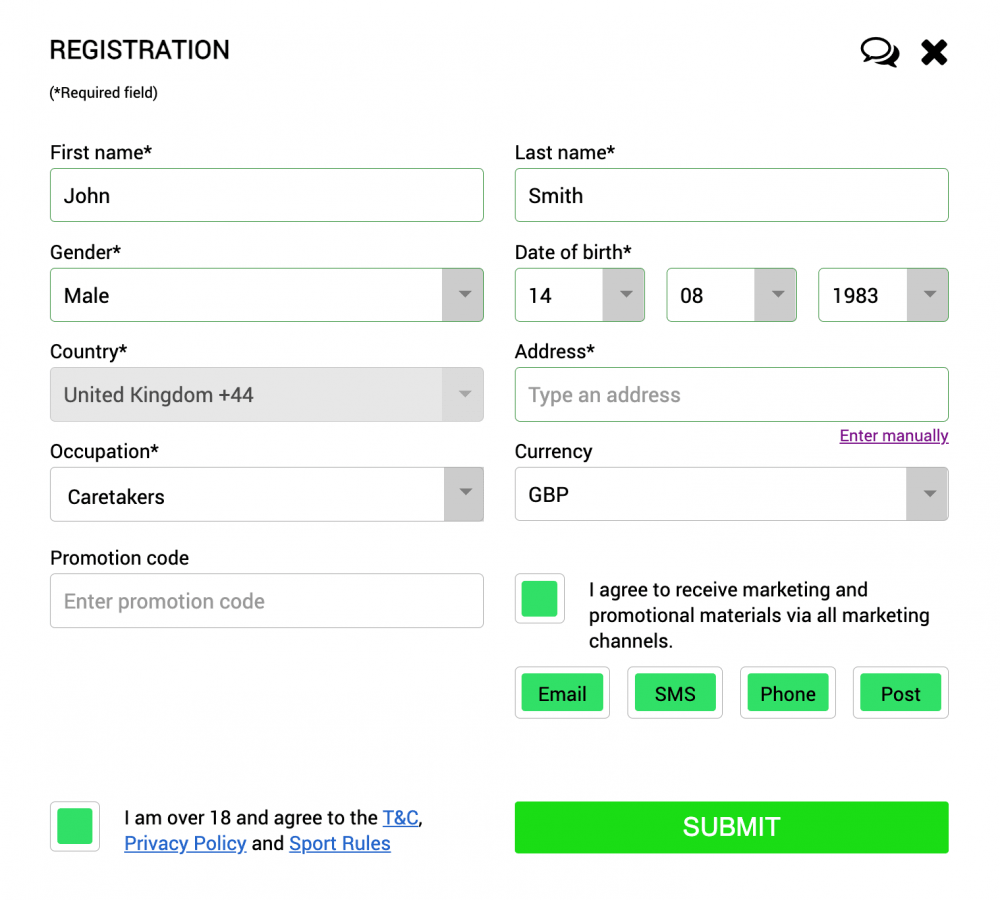The width and height of the screenshot is (1000, 900).
Task: Open the T&C link
Action: pos(400,818)
